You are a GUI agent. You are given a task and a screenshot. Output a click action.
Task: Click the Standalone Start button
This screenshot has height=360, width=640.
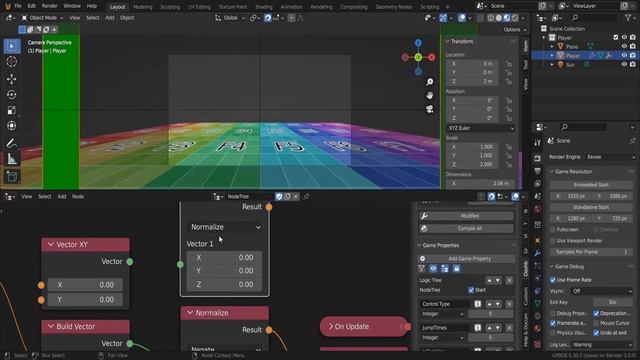tap(591, 207)
